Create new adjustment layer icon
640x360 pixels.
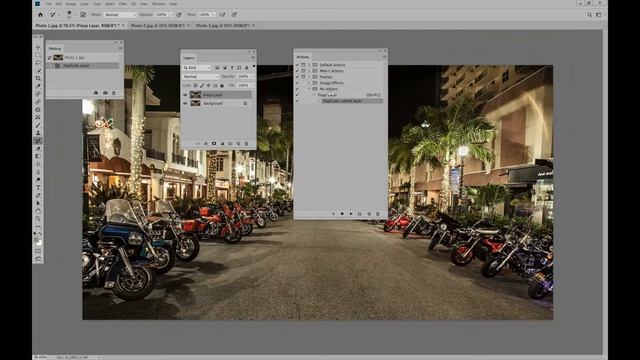point(222,144)
